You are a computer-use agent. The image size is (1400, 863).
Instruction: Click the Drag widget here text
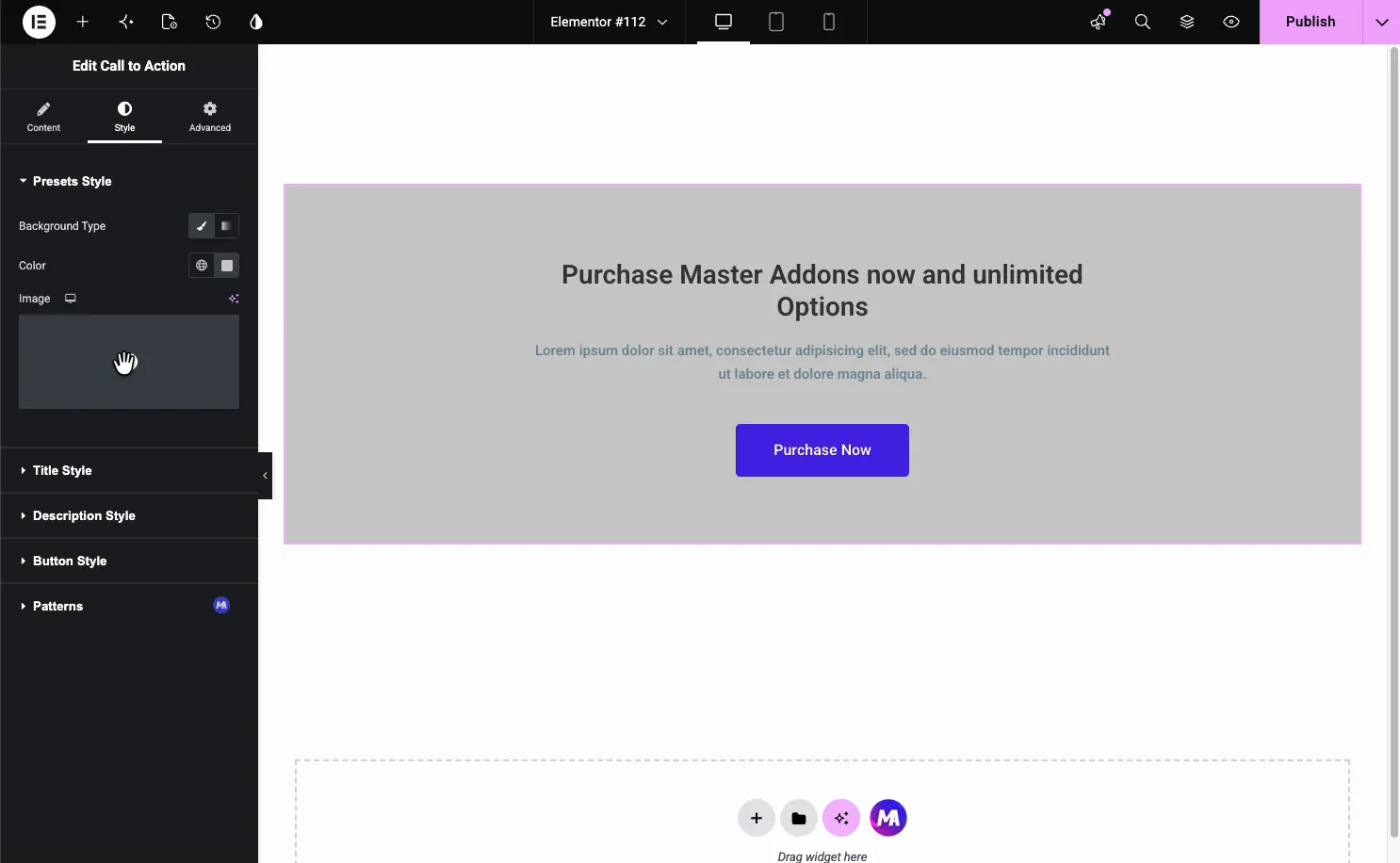[822, 856]
